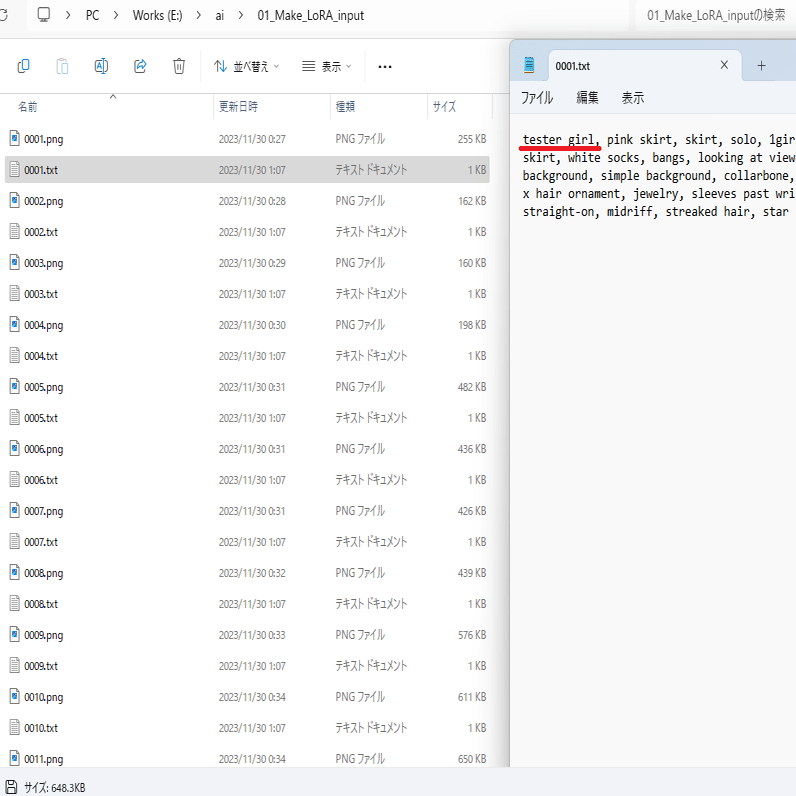The width and height of the screenshot is (796, 796).
Task: Click the Share icon in toolbar
Action: 140,66
